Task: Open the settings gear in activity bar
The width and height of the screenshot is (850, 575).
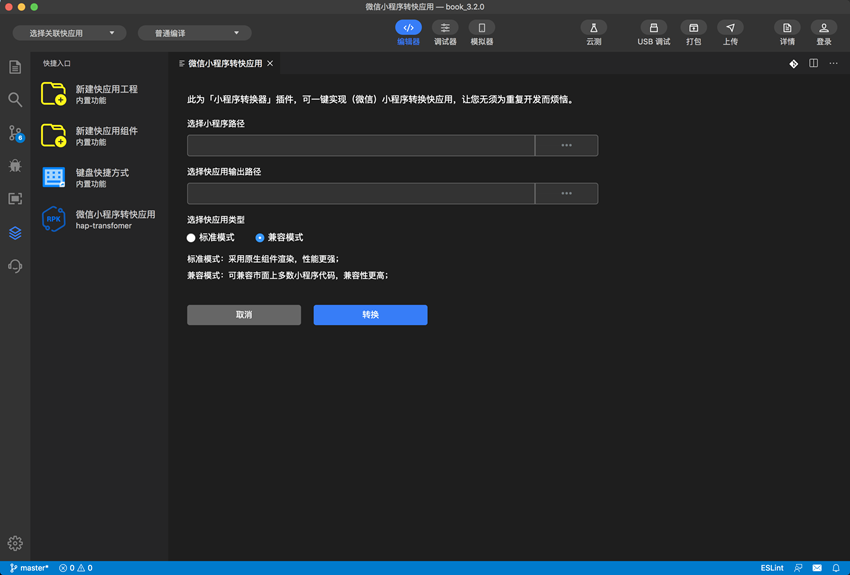Action: coord(15,543)
